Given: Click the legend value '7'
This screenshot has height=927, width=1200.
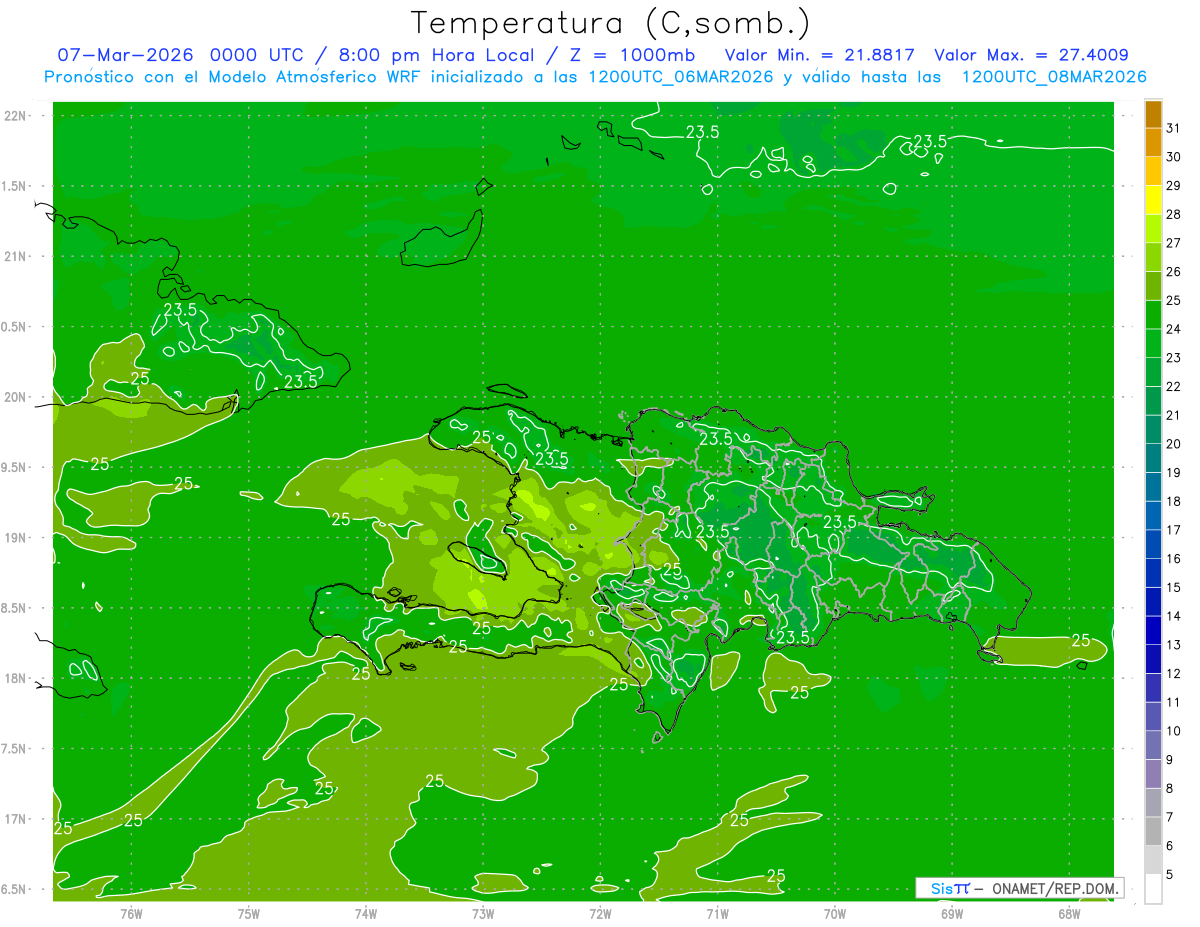Looking at the screenshot, I should point(1169,818).
